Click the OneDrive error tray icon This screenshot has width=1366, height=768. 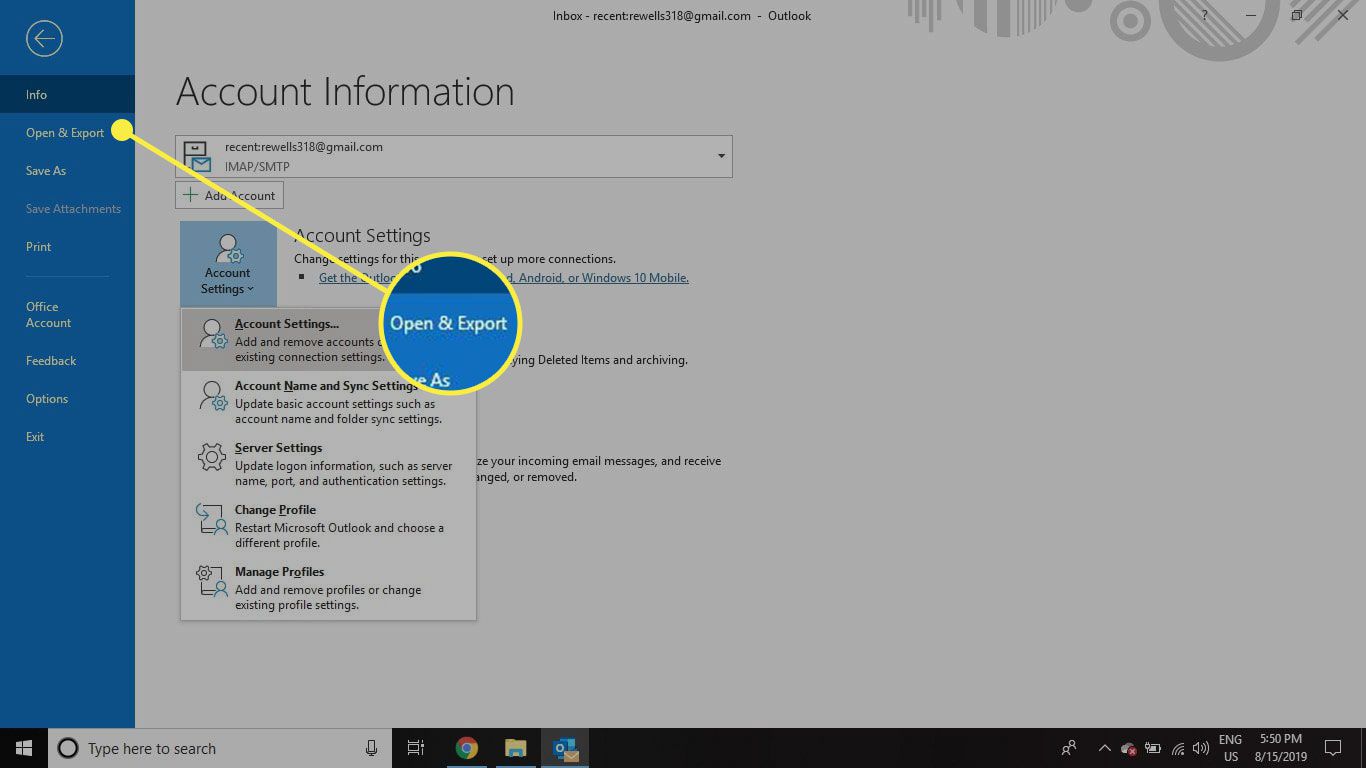click(1129, 748)
